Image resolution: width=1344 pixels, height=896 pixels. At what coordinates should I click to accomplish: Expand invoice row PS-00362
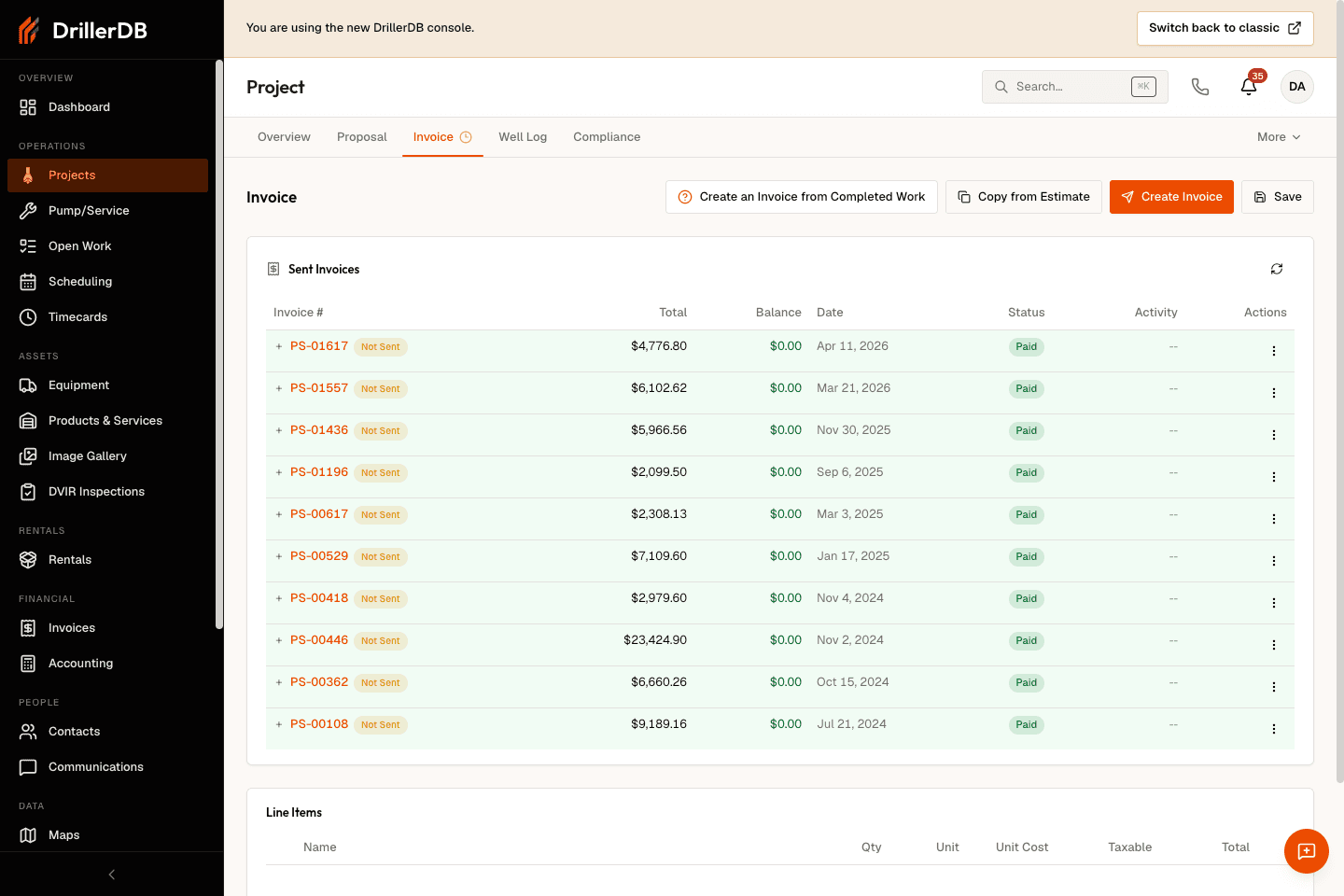coord(279,682)
